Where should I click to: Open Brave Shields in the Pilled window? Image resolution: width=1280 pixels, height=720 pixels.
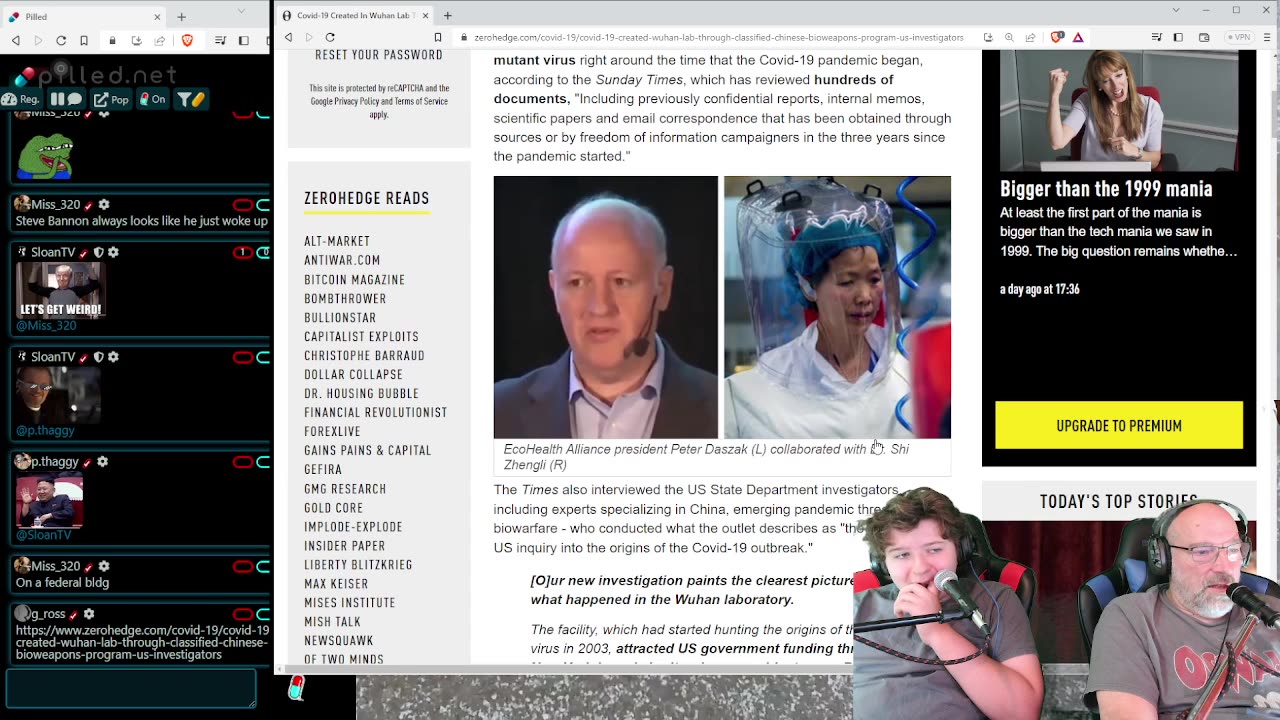point(187,40)
